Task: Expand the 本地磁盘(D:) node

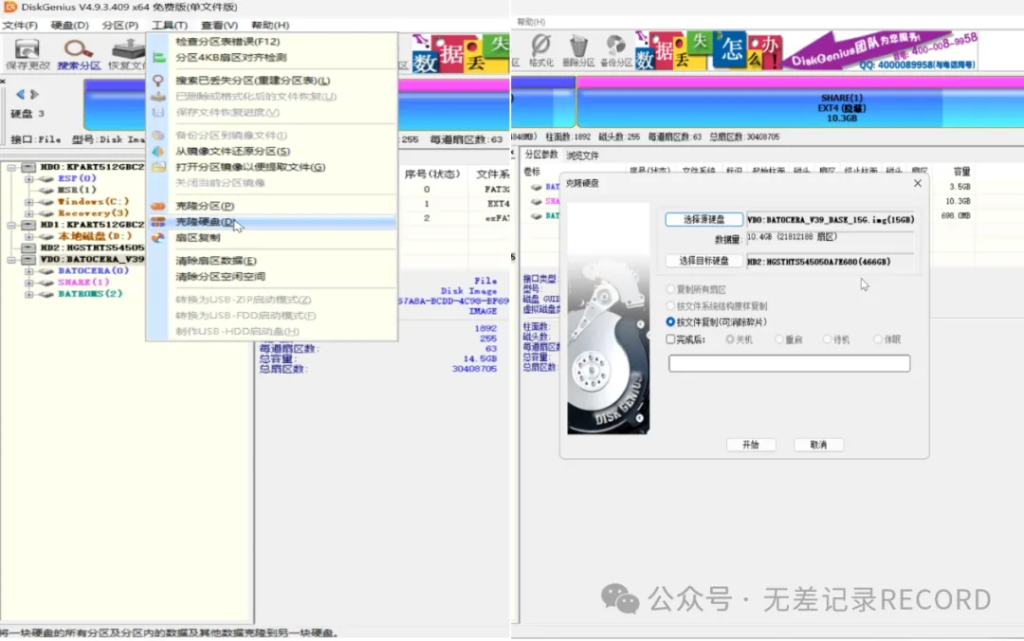Action: click(29, 236)
